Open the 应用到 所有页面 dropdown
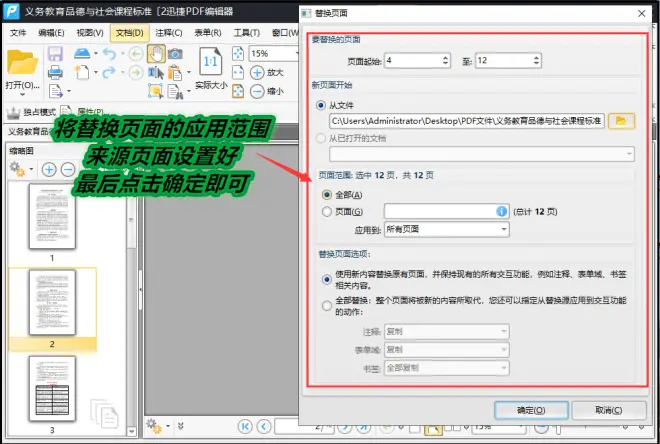Image resolution: width=660 pixels, height=444 pixels. [447, 229]
